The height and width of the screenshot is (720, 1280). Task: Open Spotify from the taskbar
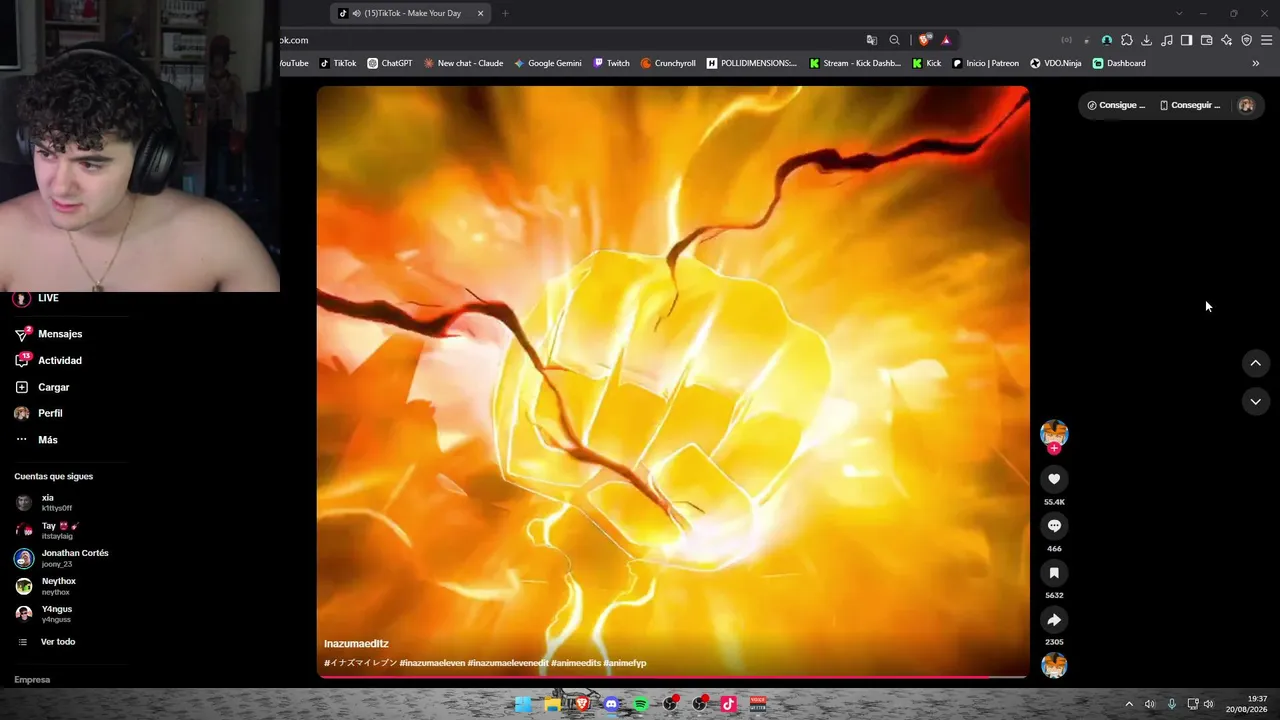(x=641, y=704)
